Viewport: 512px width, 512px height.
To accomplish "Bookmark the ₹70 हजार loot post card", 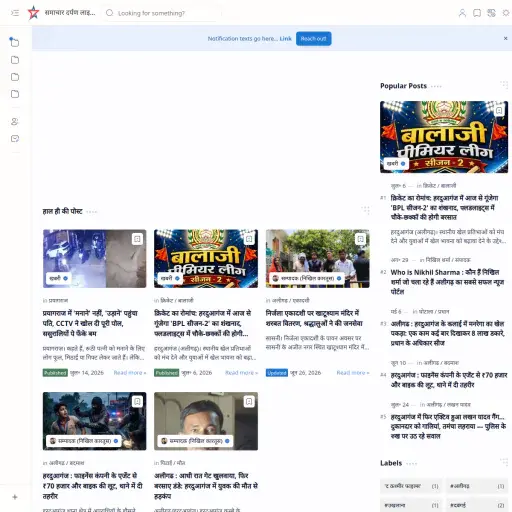I will (x=137, y=402).
